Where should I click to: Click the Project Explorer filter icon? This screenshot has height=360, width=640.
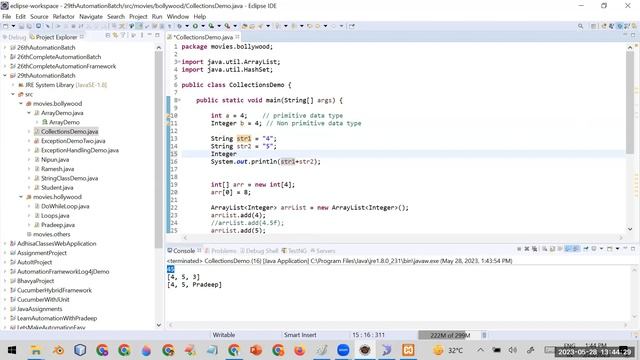pyautogui.click(x=123, y=36)
